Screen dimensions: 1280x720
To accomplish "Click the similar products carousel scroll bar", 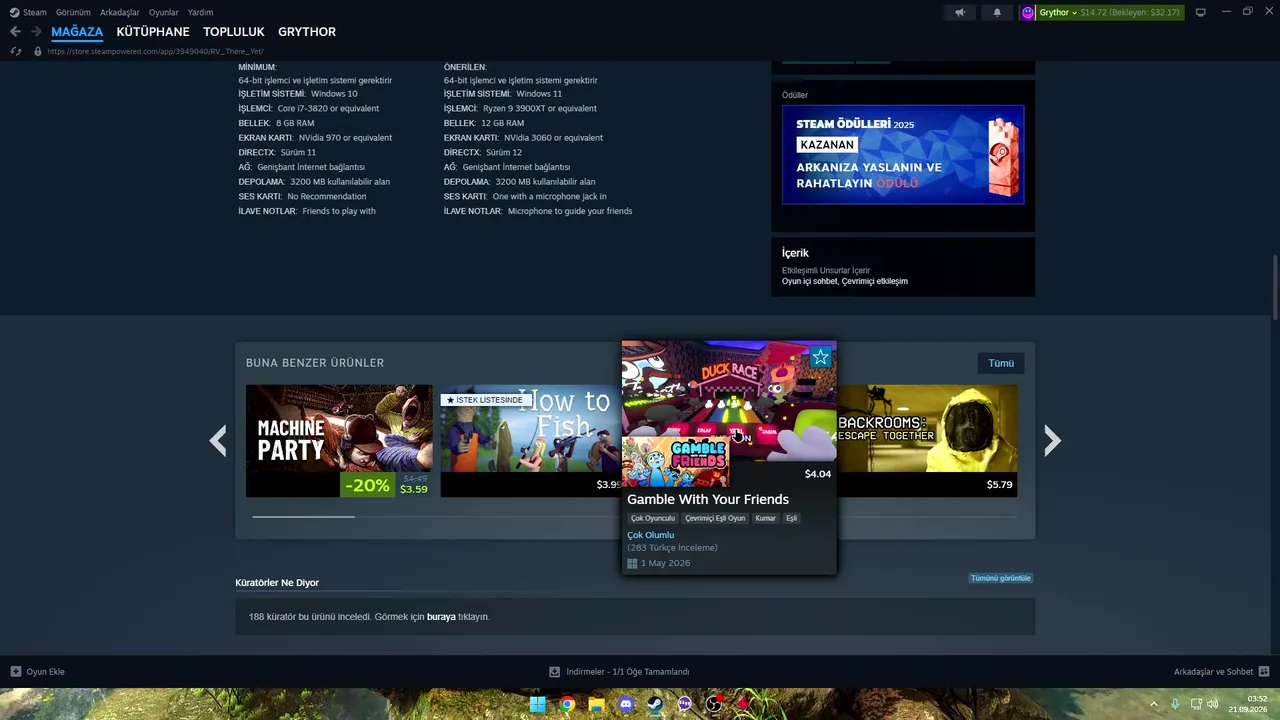I will coord(303,517).
